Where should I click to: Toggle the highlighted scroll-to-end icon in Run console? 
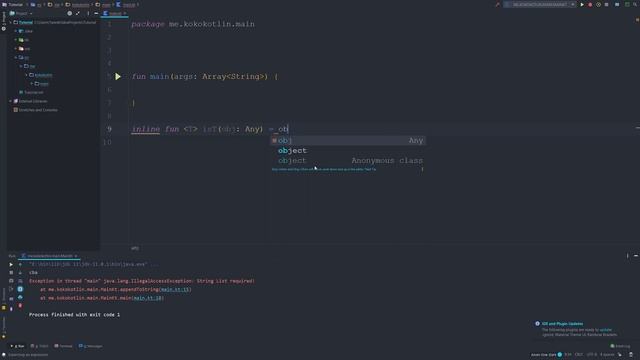tap(20, 289)
